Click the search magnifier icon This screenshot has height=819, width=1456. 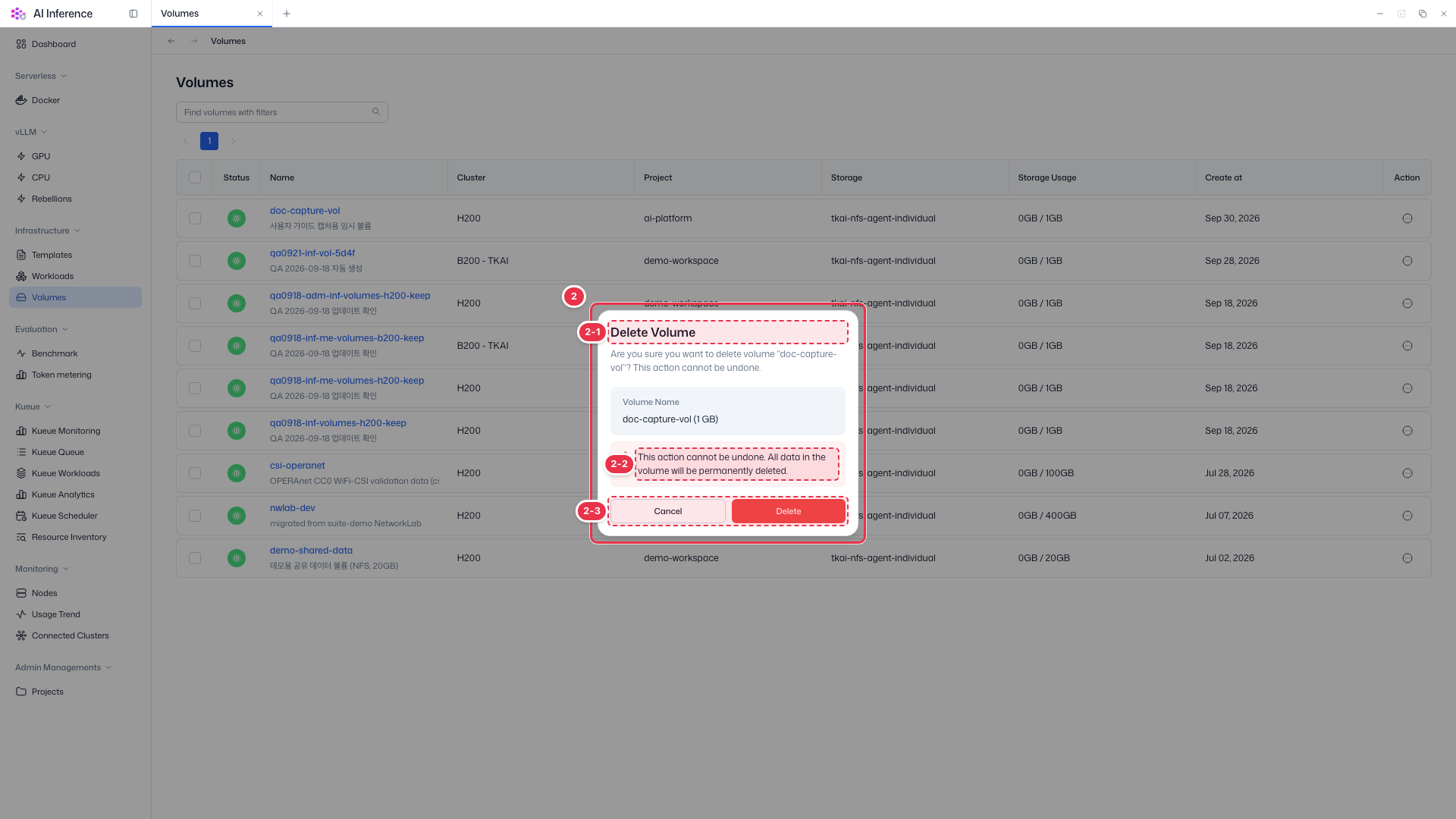pyautogui.click(x=376, y=112)
